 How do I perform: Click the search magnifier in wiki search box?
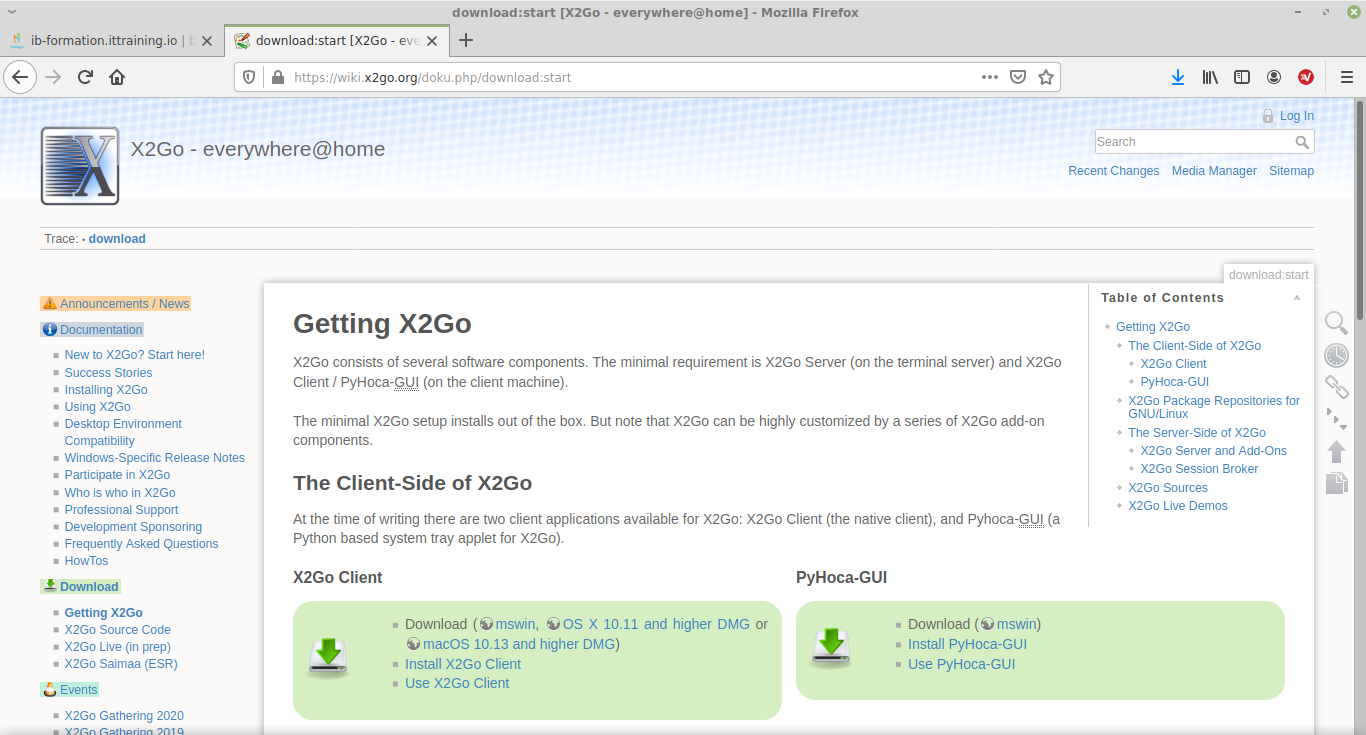click(x=1302, y=142)
